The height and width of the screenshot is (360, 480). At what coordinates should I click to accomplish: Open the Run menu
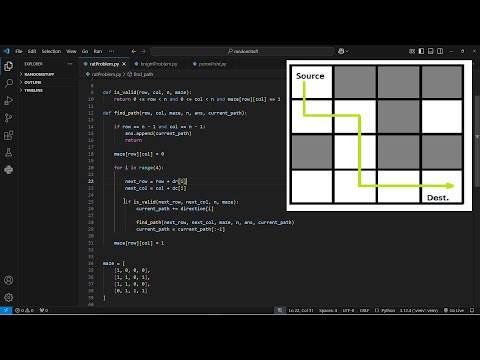click(x=98, y=51)
